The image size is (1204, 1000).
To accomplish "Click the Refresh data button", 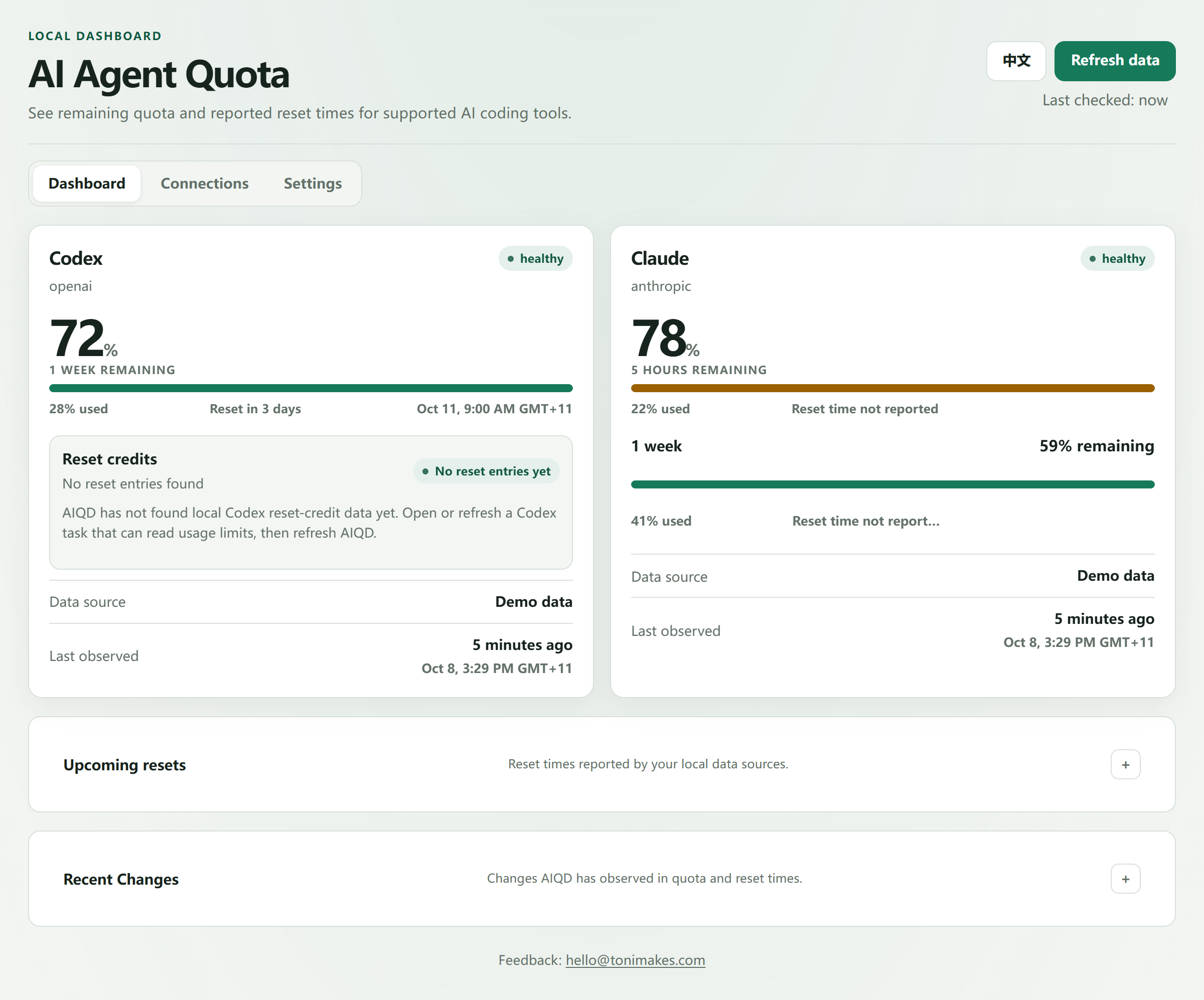I will pyautogui.click(x=1115, y=61).
